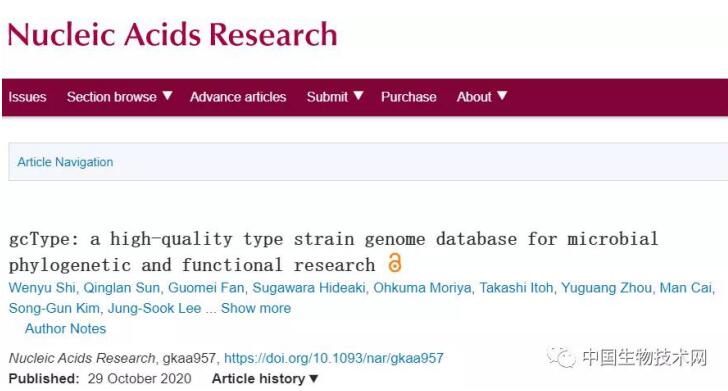Open author Wenyu Shi's profile
The image size is (728, 391).
[42, 288]
